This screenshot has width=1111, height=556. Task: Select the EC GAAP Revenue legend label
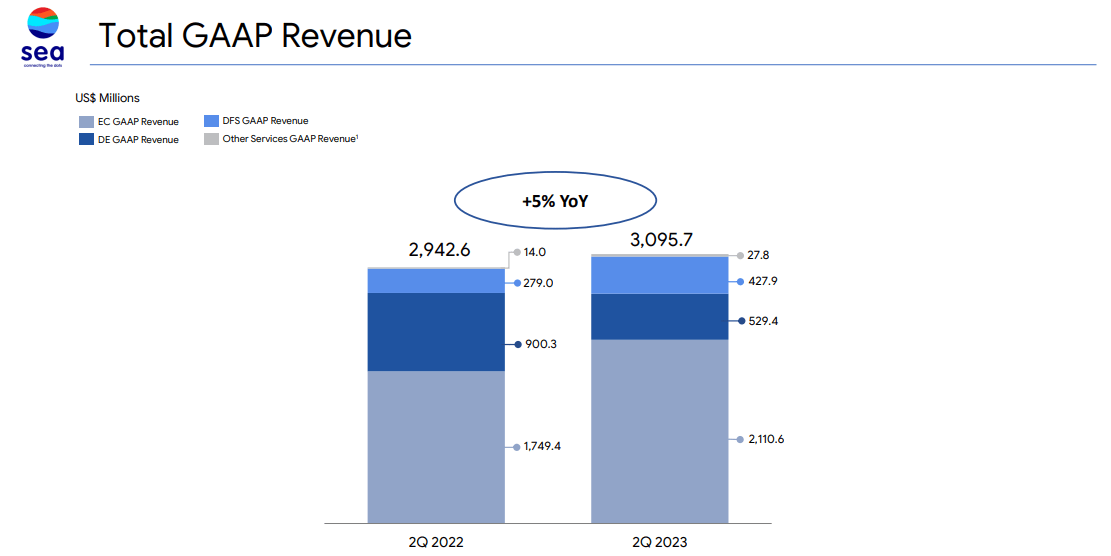pos(138,122)
